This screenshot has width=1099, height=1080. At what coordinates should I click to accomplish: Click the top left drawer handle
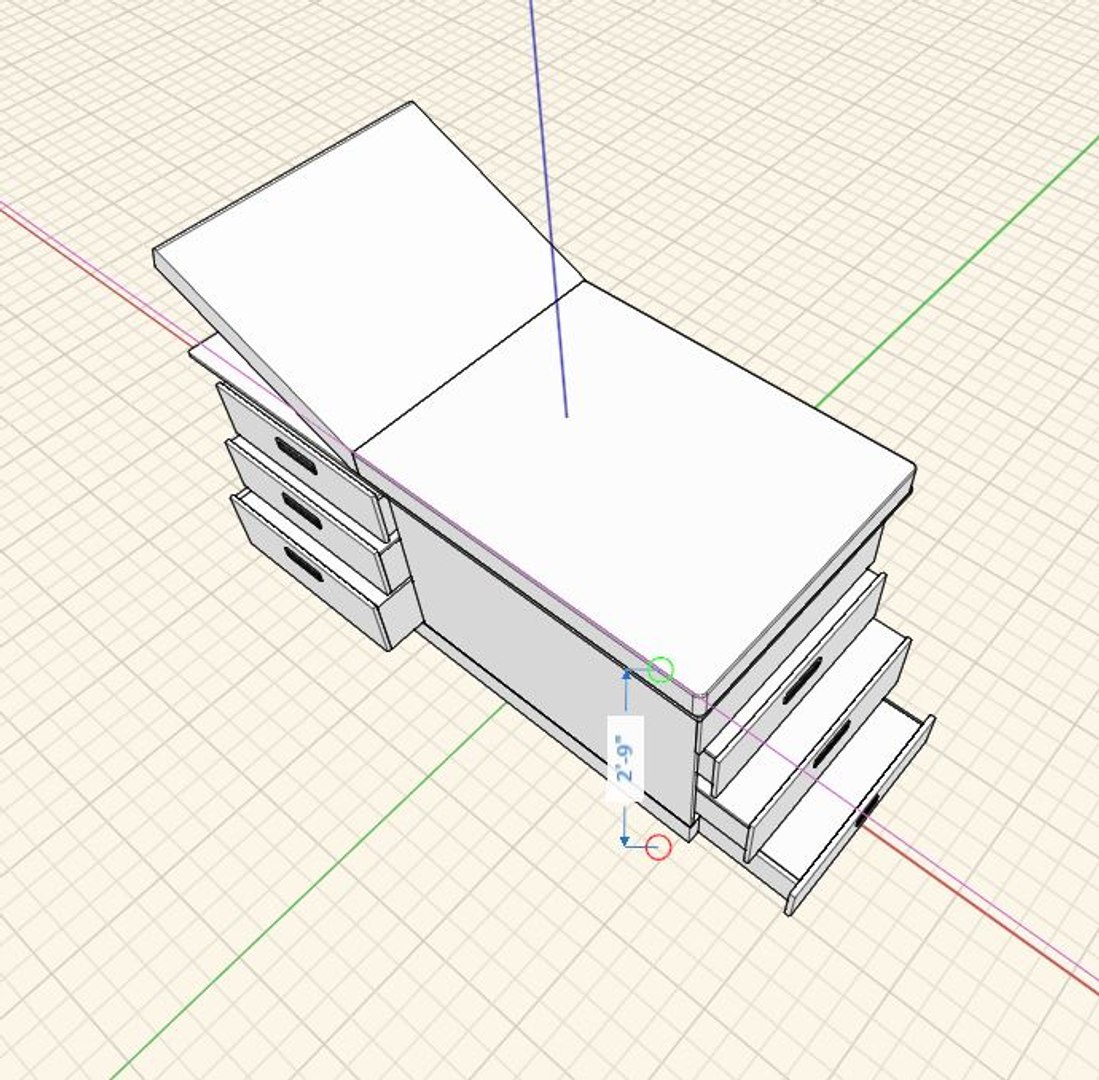[x=296, y=456]
